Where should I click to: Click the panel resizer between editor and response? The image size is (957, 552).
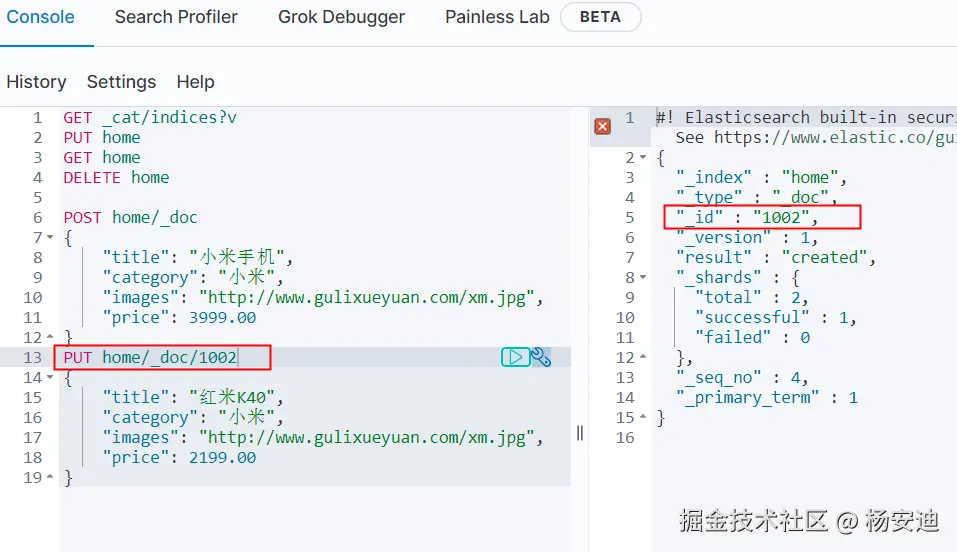pos(580,433)
